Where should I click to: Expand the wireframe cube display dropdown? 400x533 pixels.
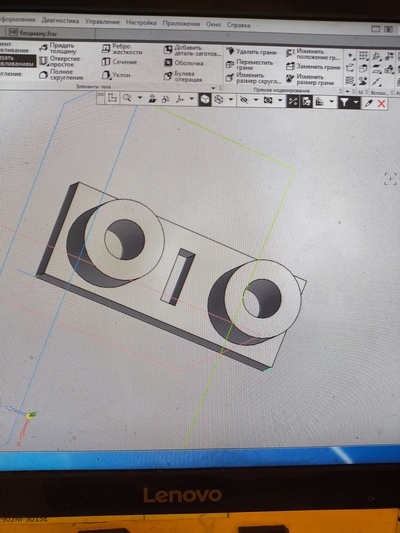(x=231, y=100)
